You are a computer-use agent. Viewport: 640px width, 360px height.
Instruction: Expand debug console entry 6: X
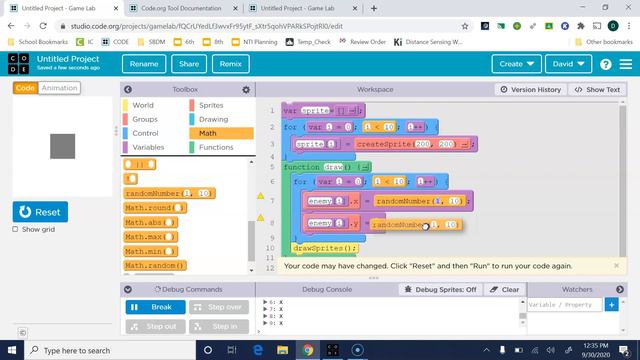pos(265,302)
